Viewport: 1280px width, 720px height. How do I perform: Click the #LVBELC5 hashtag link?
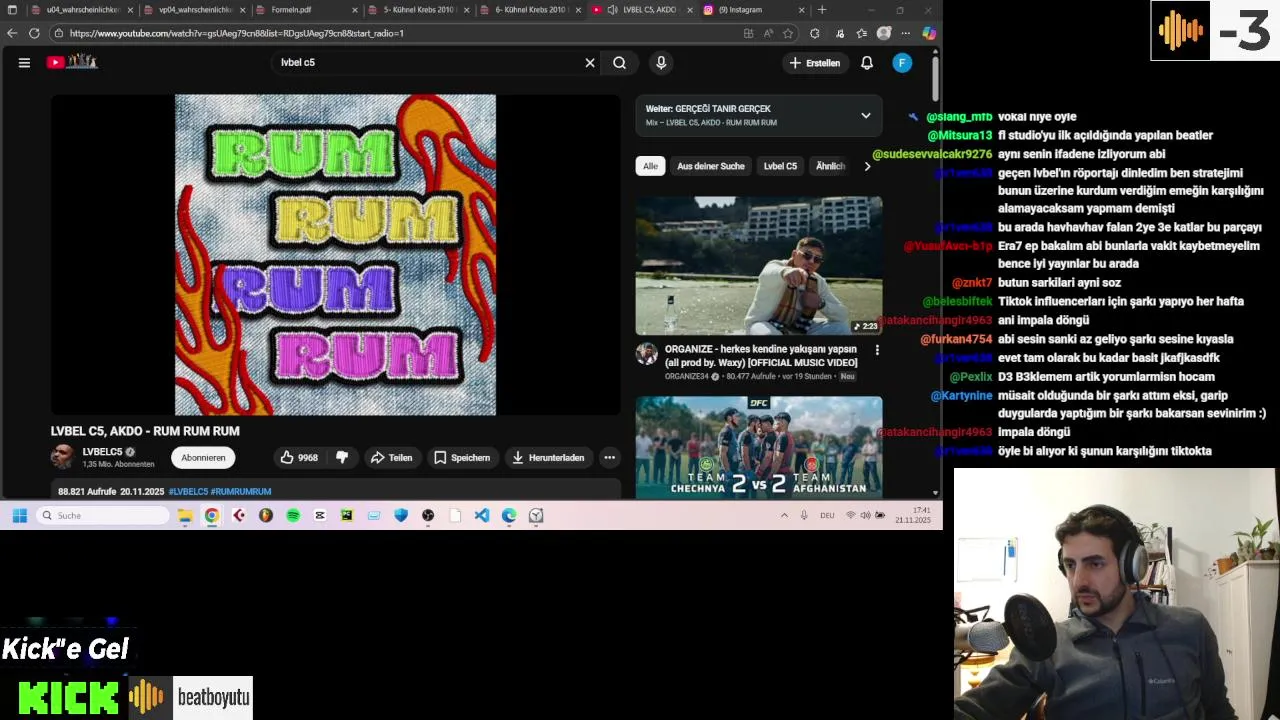[x=188, y=491]
